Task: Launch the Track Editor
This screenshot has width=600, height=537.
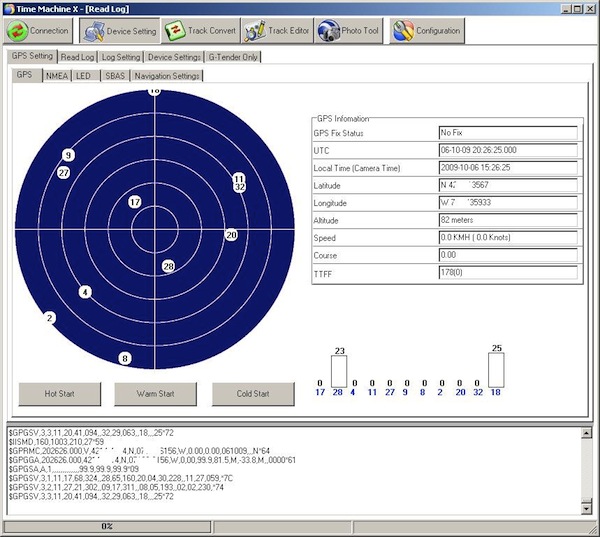Action: 277,31
